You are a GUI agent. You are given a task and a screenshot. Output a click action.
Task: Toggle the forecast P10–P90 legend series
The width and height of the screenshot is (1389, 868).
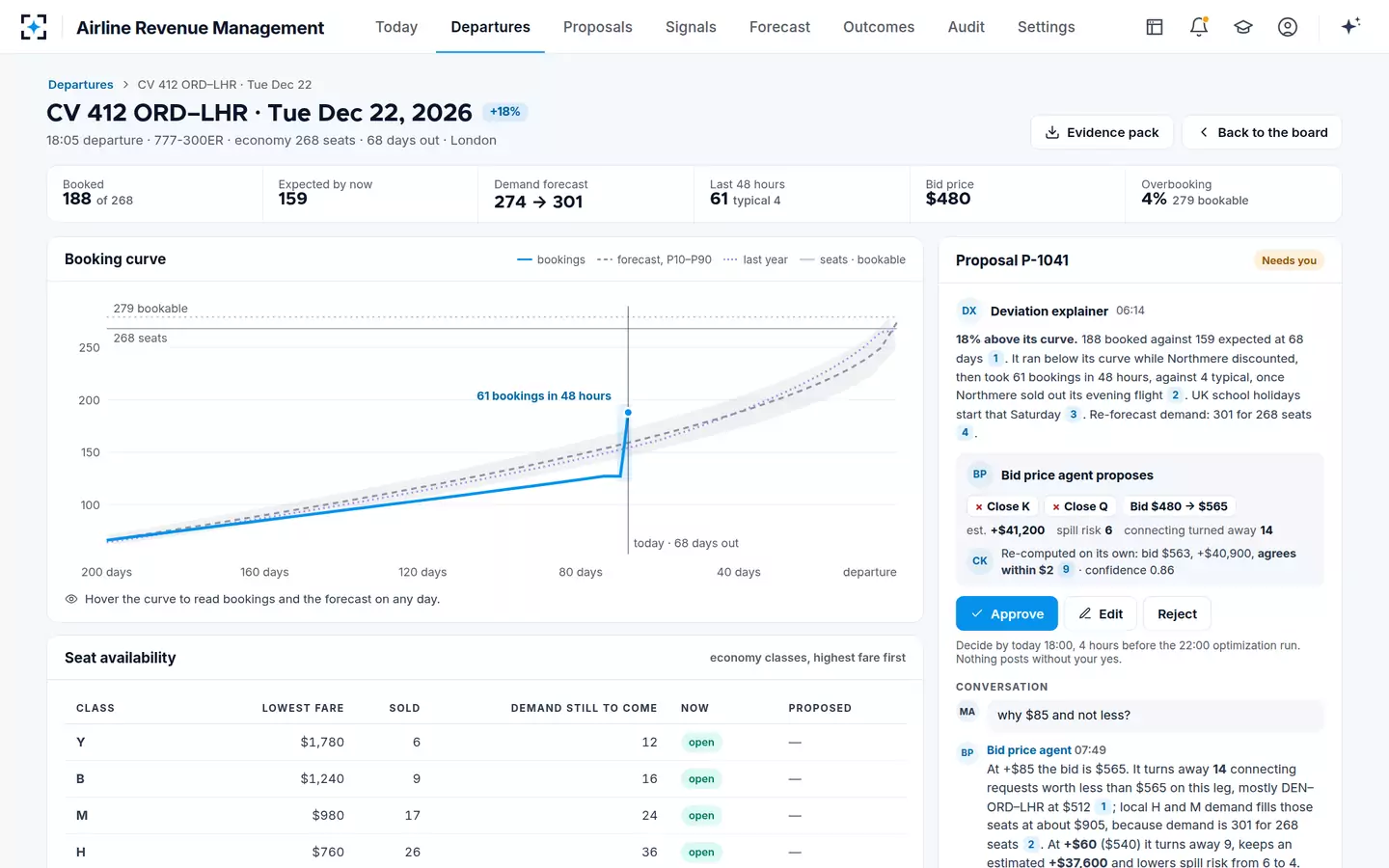[654, 259]
